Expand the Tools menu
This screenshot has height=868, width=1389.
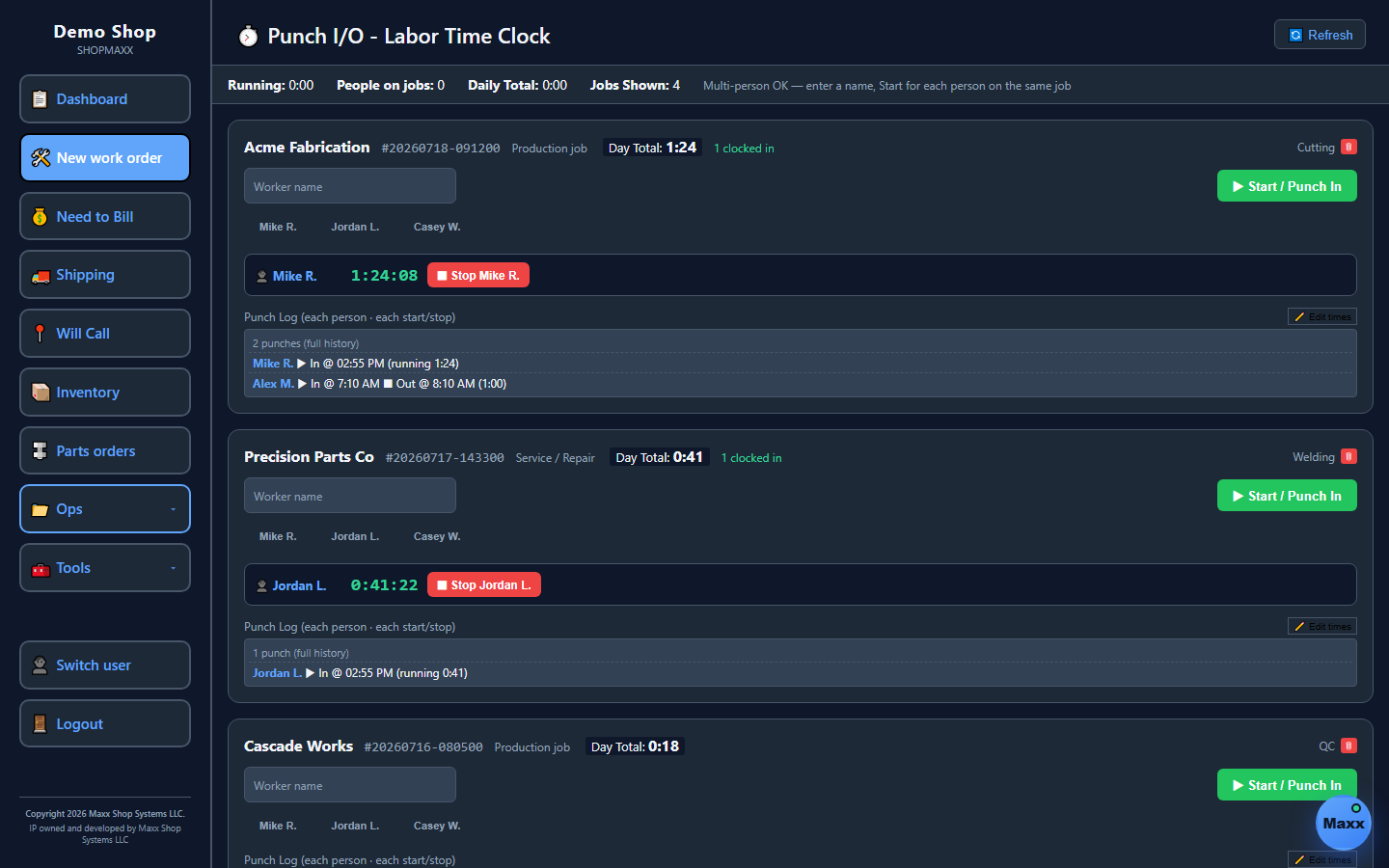click(x=105, y=568)
